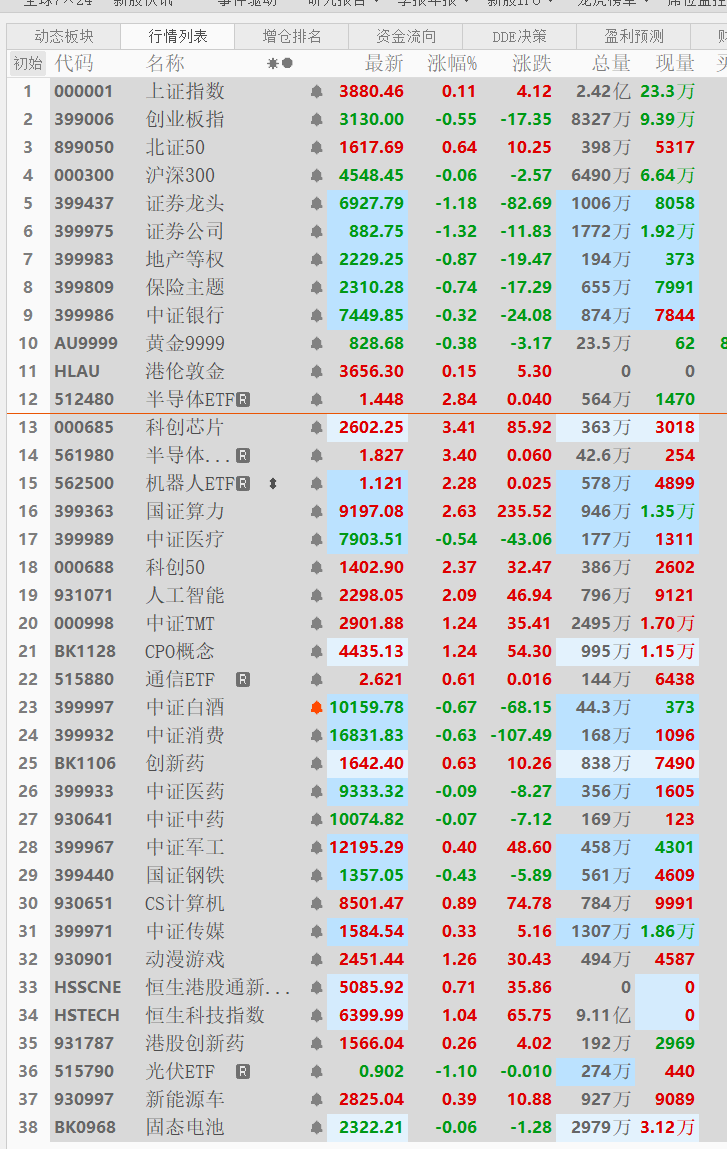
Task: Click the bell icon for 上证指数
Action: point(317,92)
